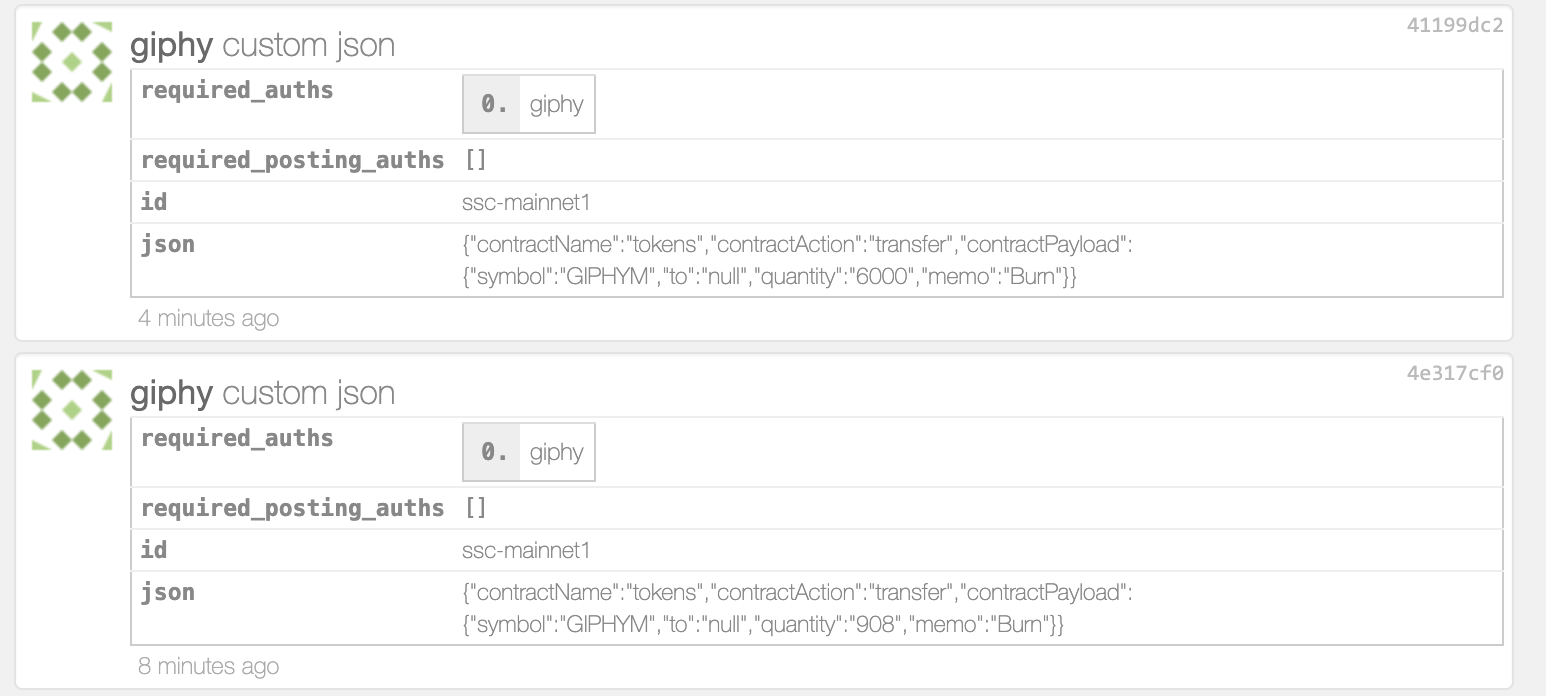Open giphy account heading in second transaction

click(171, 393)
